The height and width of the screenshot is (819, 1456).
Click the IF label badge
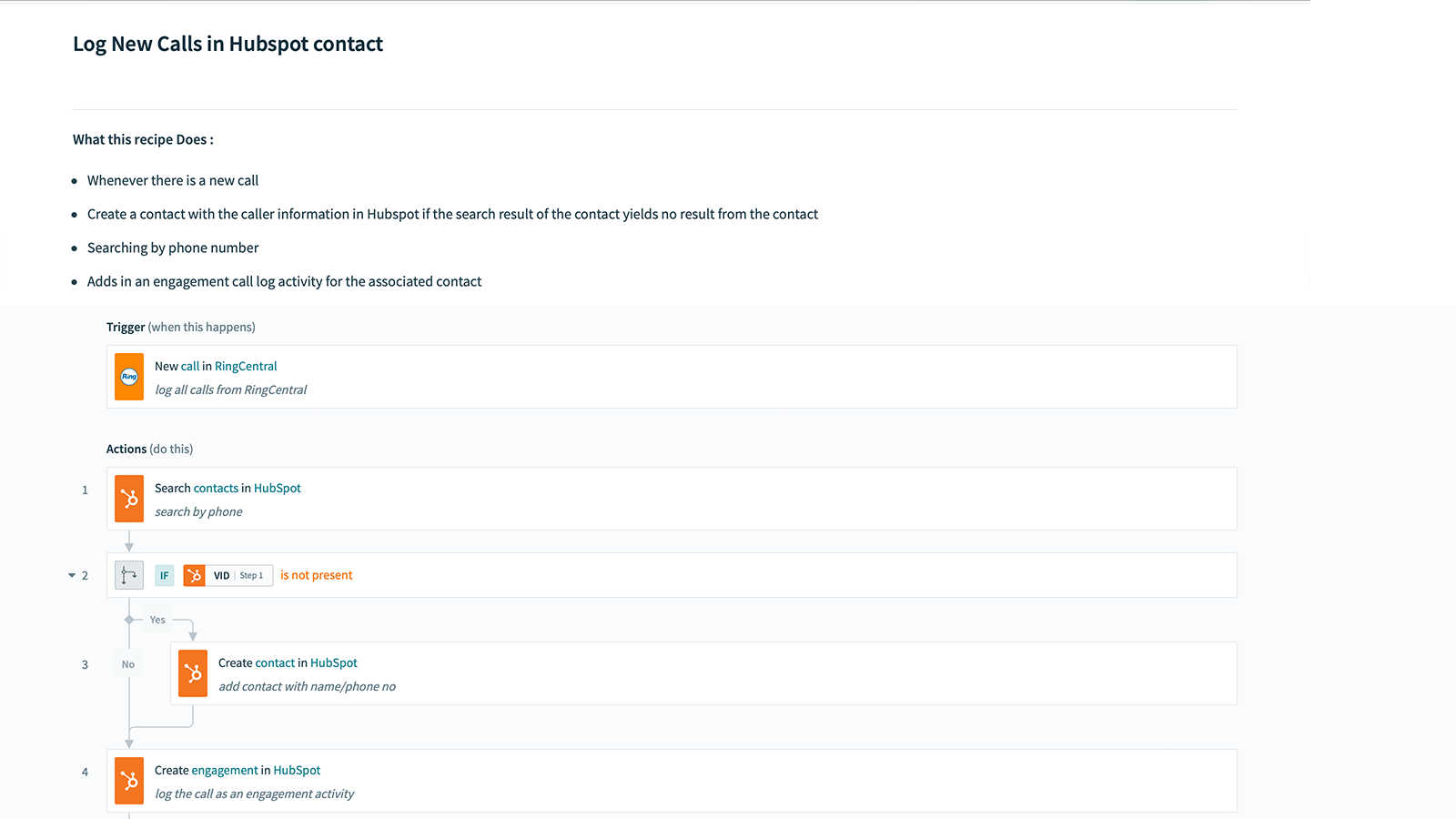(165, 575)
